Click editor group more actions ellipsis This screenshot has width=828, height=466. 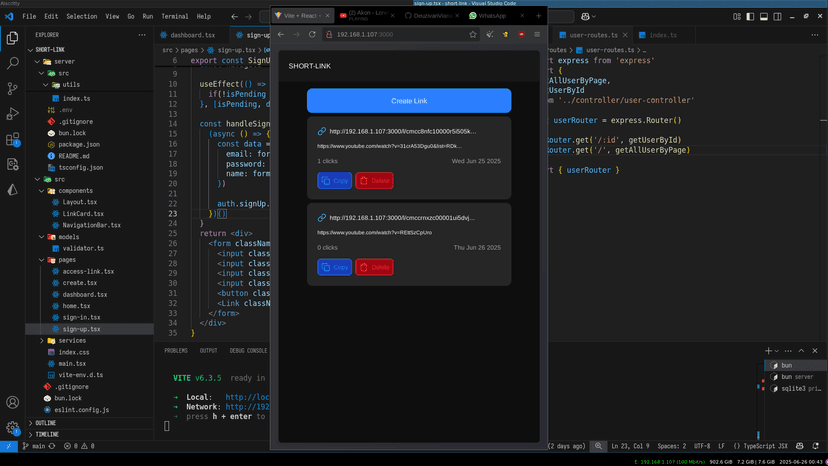click(815, 35)
